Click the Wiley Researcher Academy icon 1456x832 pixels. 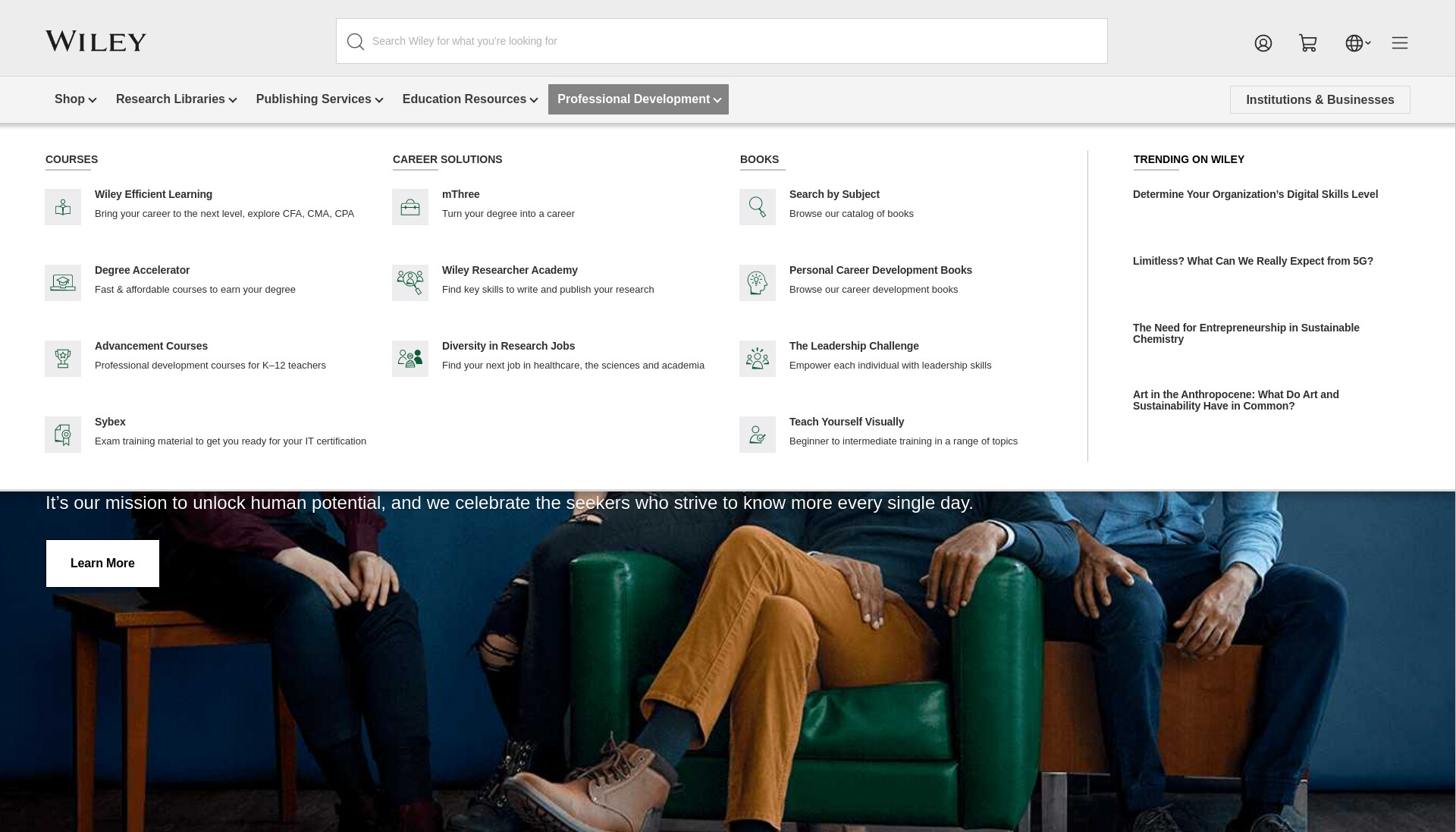(410, 283)
